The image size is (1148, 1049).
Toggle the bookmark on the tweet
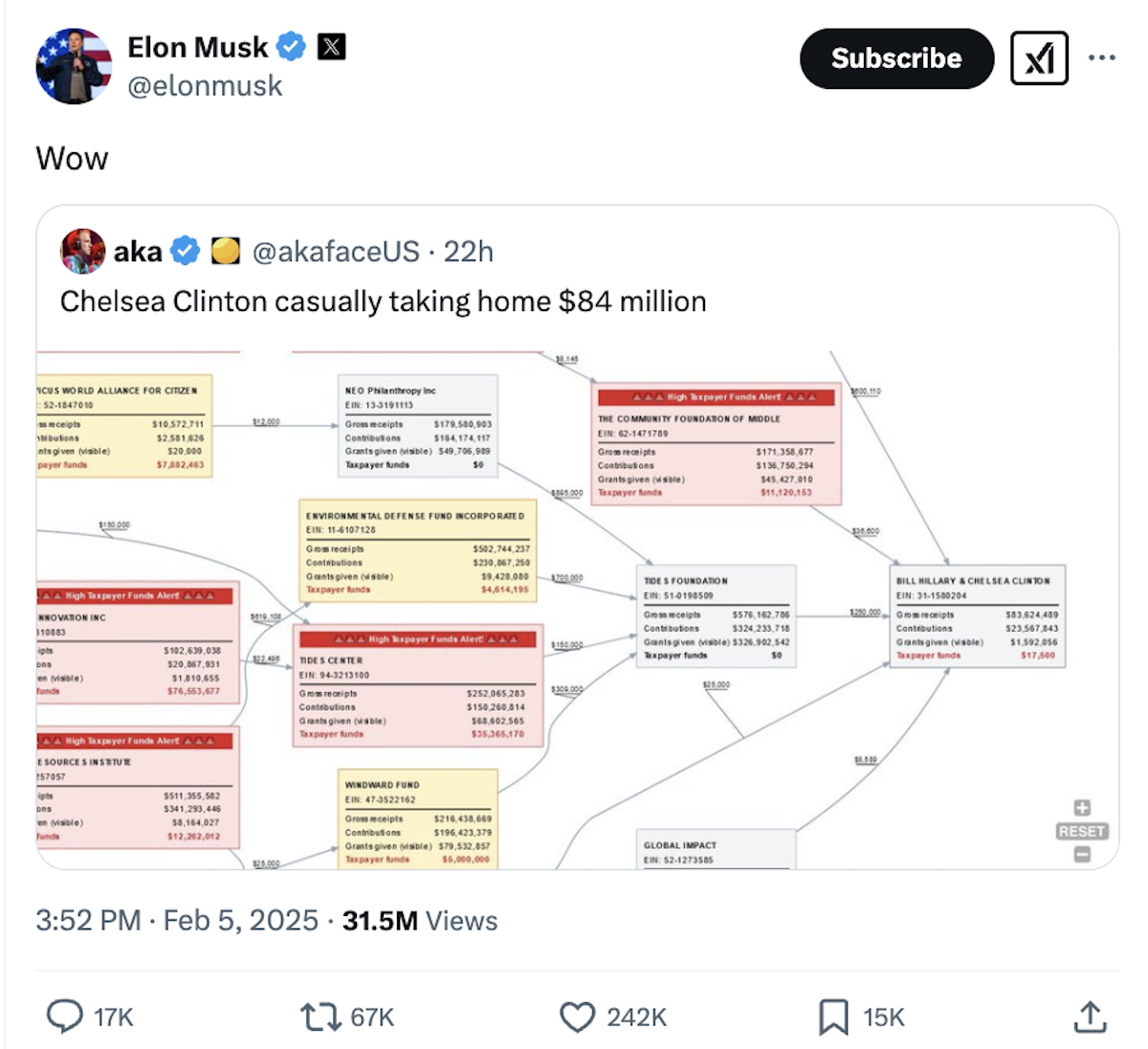(x=834, y=1016)
